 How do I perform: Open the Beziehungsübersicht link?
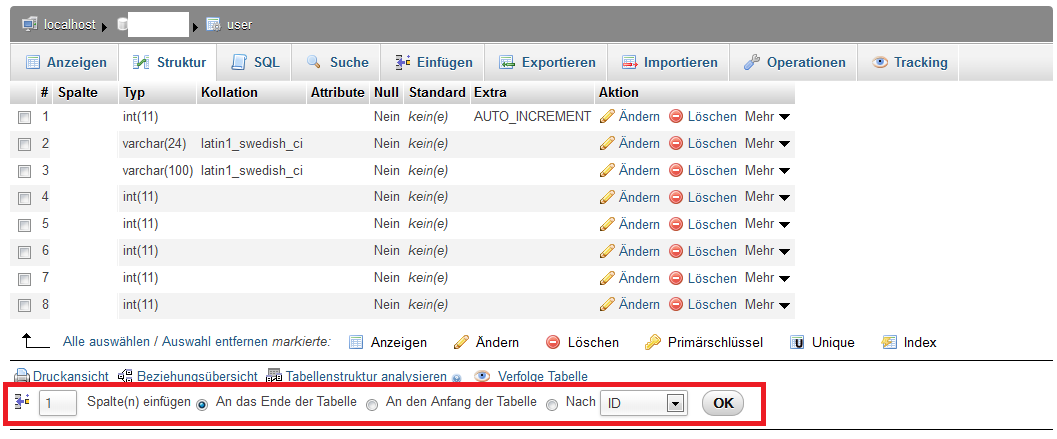pos(188,377)
